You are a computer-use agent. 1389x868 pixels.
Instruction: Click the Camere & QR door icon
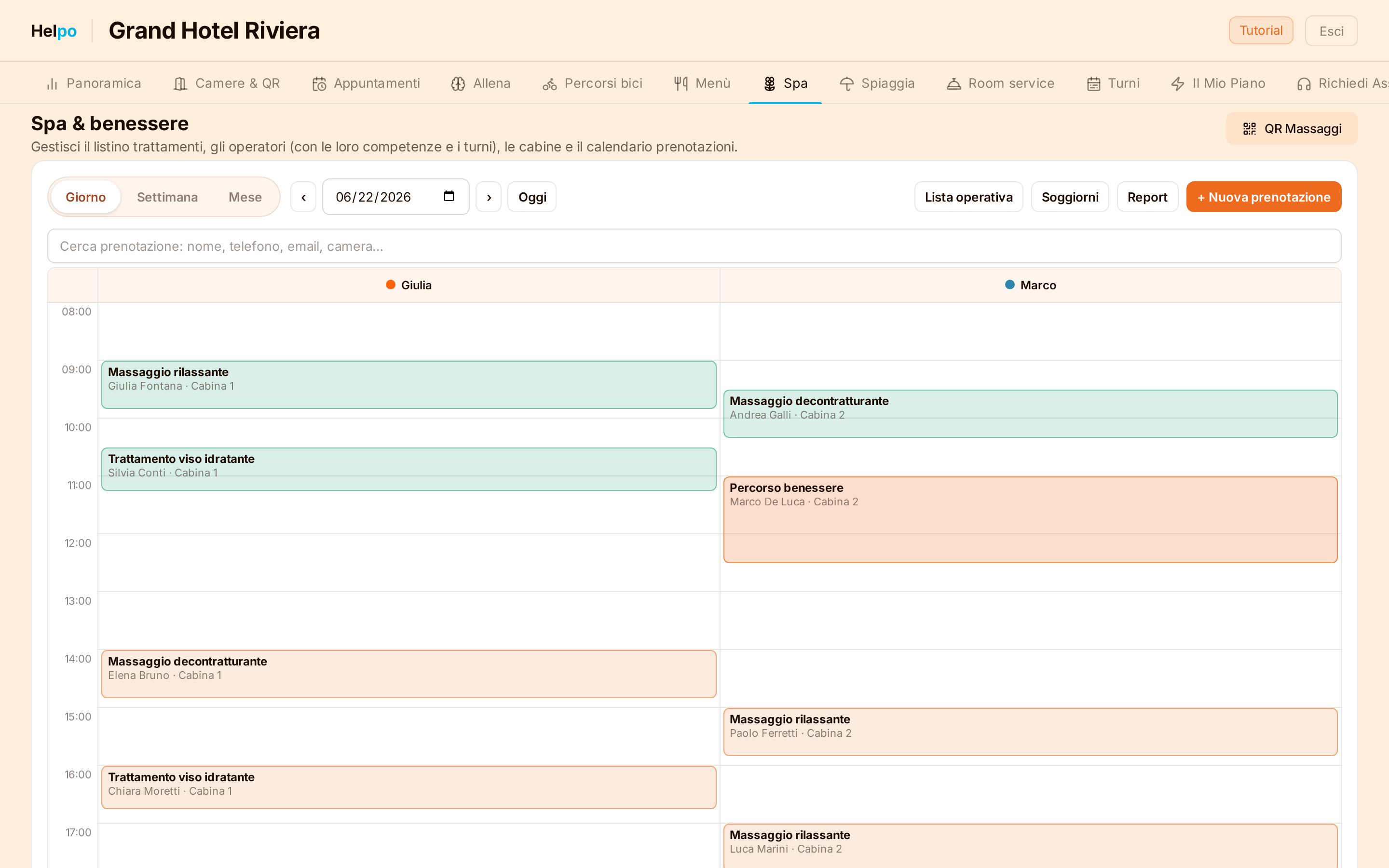click(x=180, y=84)
